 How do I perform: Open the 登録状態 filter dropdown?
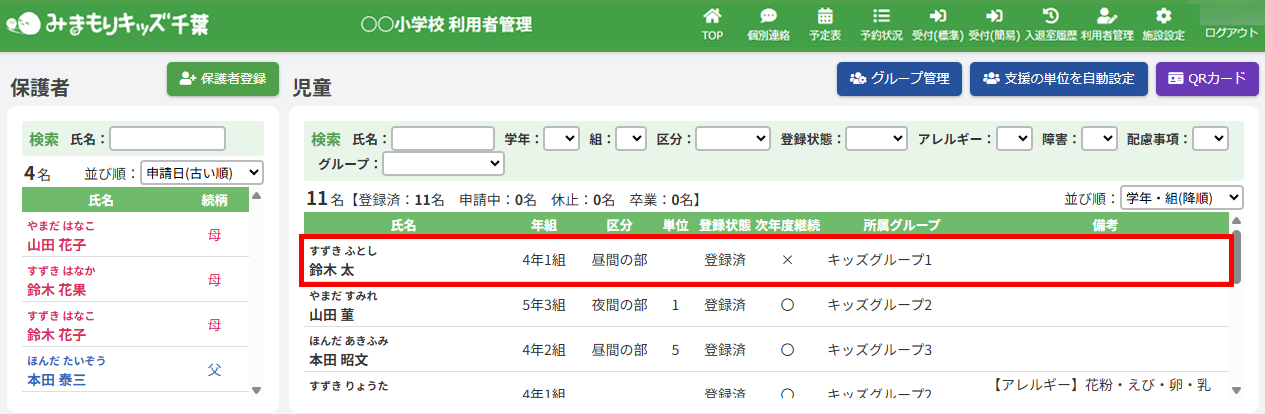pos(875,139)
